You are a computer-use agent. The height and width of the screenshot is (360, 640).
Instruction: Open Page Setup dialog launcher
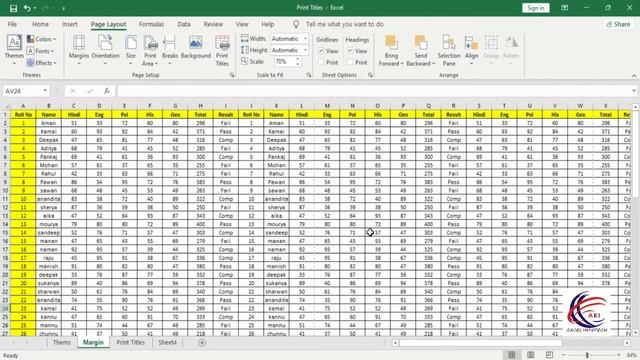(x=232, y=75)
